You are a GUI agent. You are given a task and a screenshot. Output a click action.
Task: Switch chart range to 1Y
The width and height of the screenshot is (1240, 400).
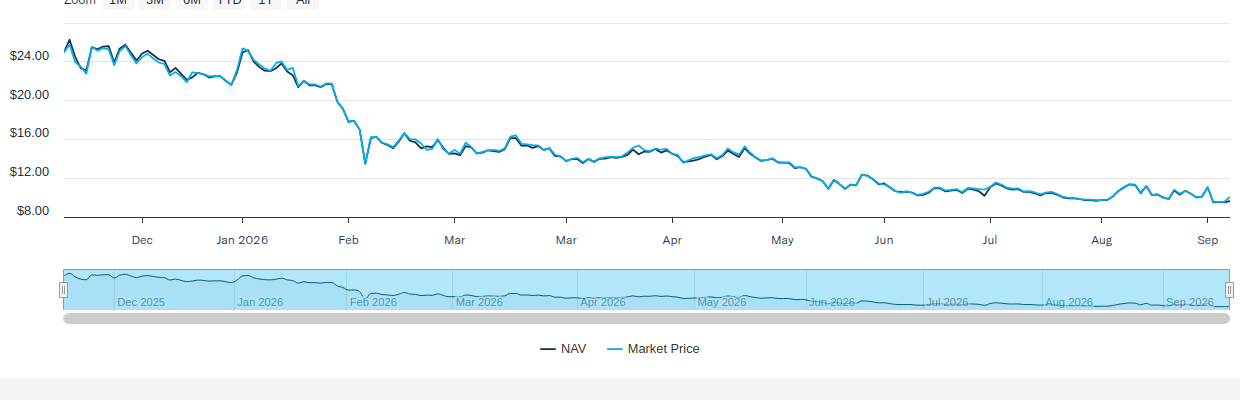pos(265,3)
